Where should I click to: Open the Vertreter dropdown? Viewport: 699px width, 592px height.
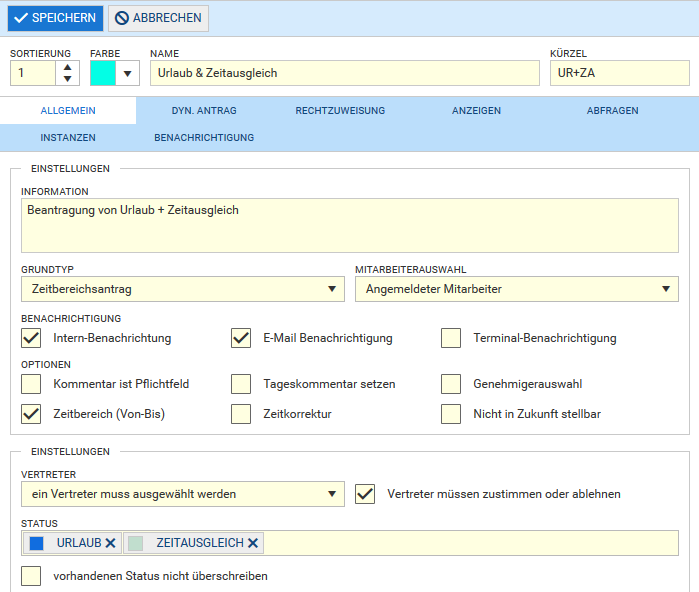pyautogui.click(x=183, y=494)
